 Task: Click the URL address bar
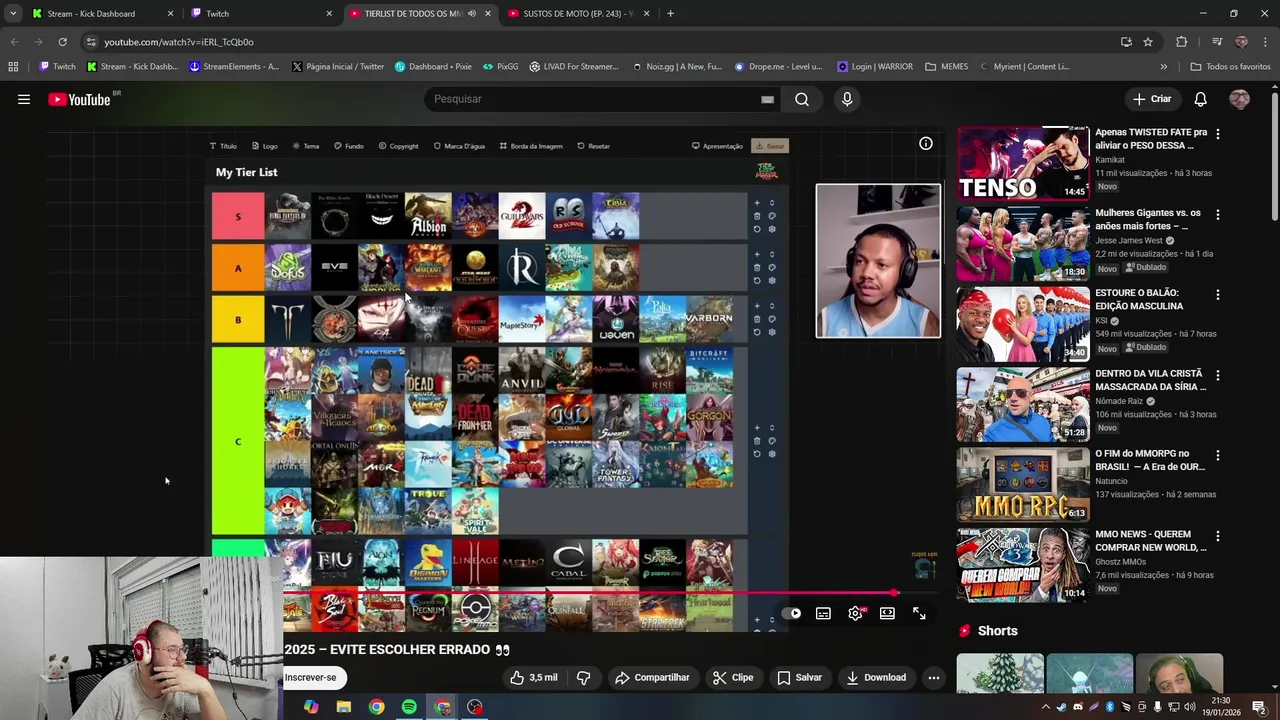[x=600, y=42]
